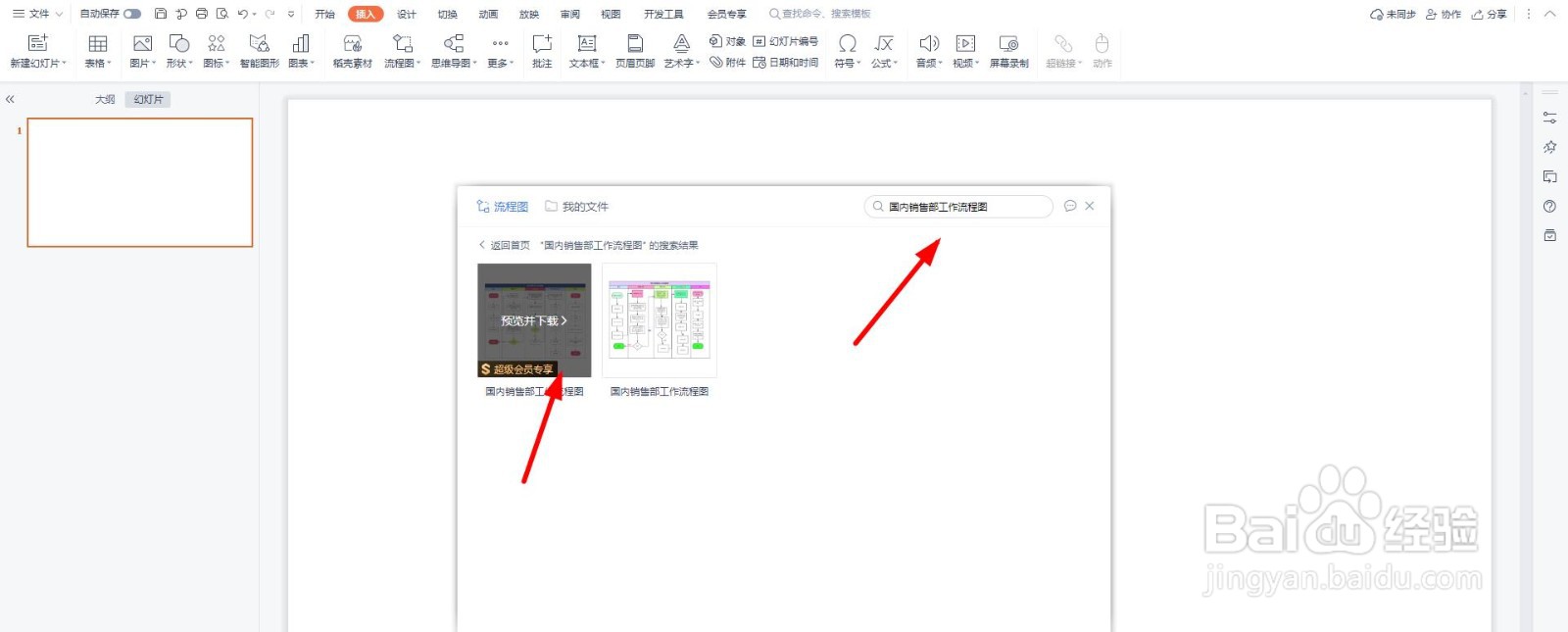Close the flowchart dialog with X
This screenshot has height=632, width=1568.
point(1090,206)
